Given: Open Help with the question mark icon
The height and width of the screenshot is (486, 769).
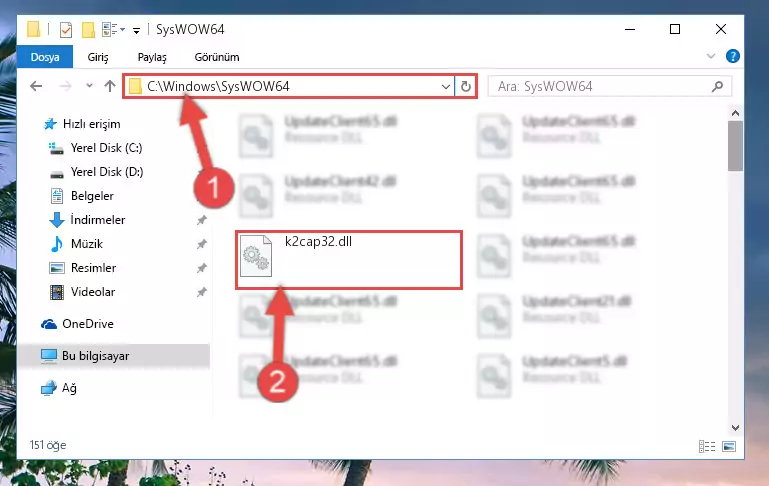Looking at the screenshot, I should pos(733,56).
